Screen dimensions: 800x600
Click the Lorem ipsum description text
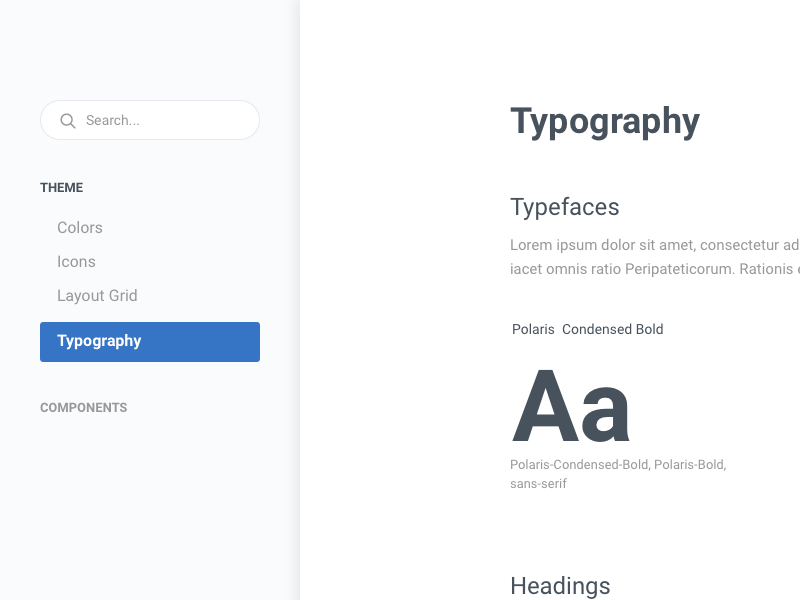pyautogui.click(x=650, y=256)
